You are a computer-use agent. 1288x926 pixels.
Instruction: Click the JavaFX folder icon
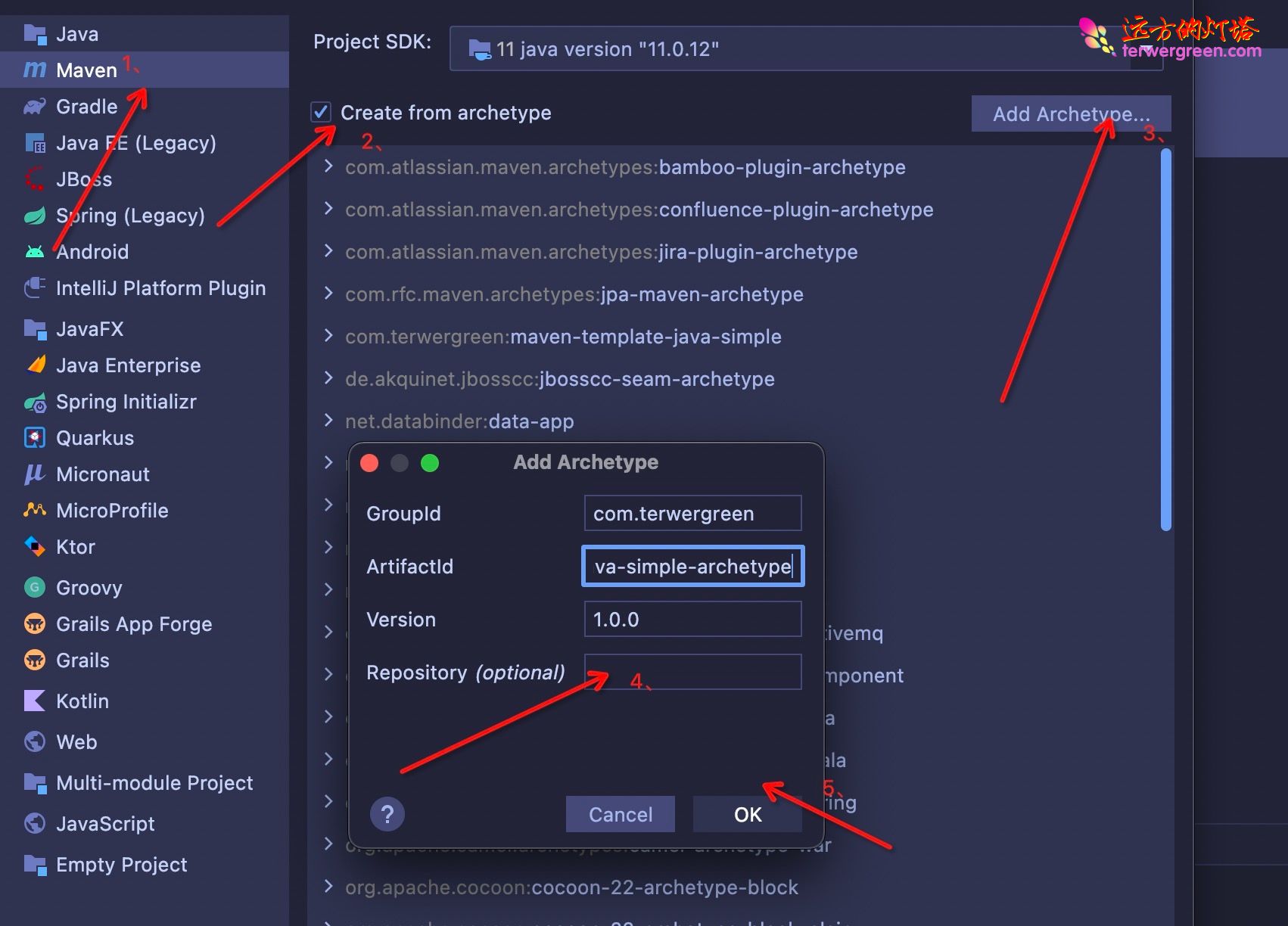[35, 328]
